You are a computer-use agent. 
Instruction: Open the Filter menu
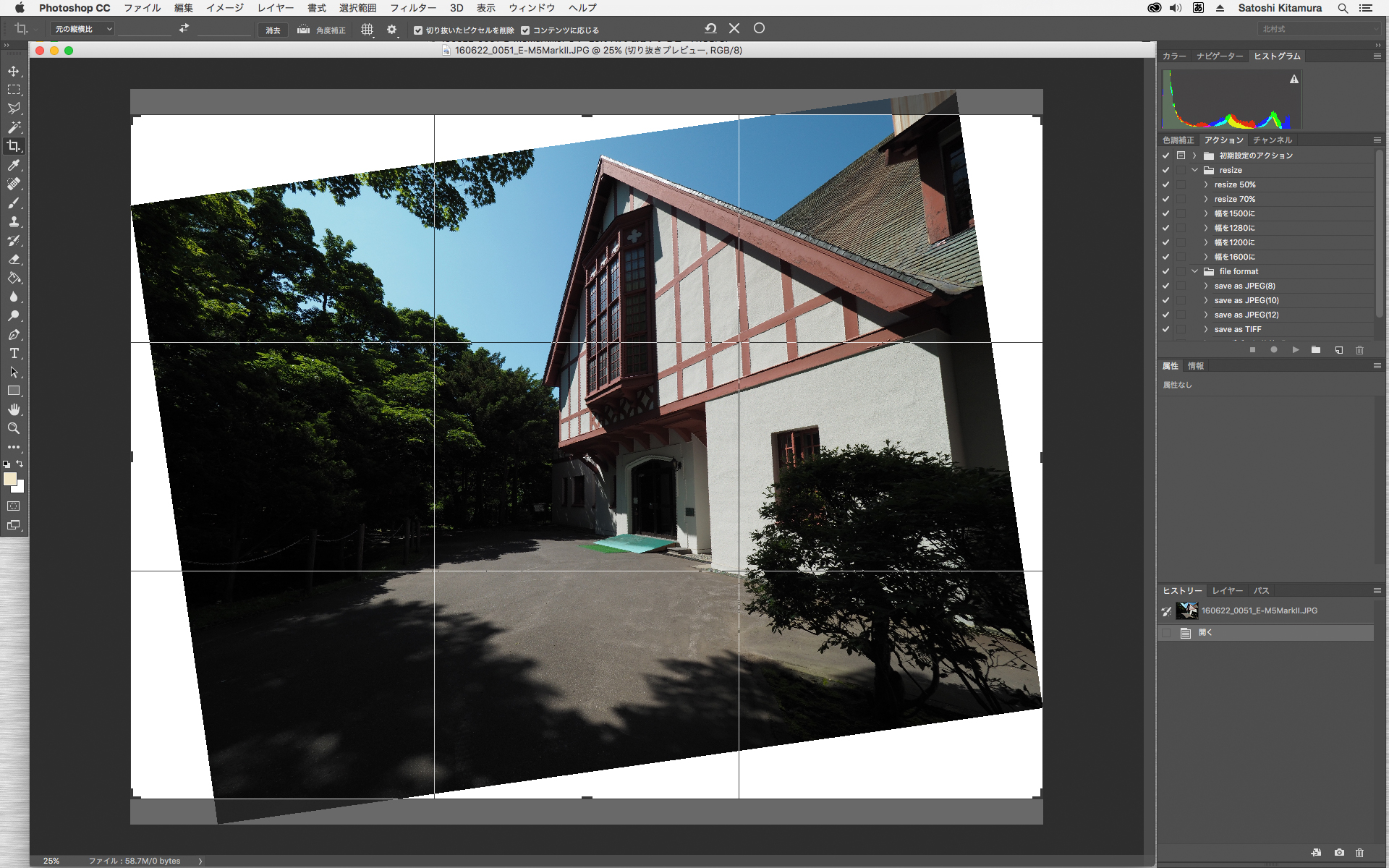click(x=412, y=8)
